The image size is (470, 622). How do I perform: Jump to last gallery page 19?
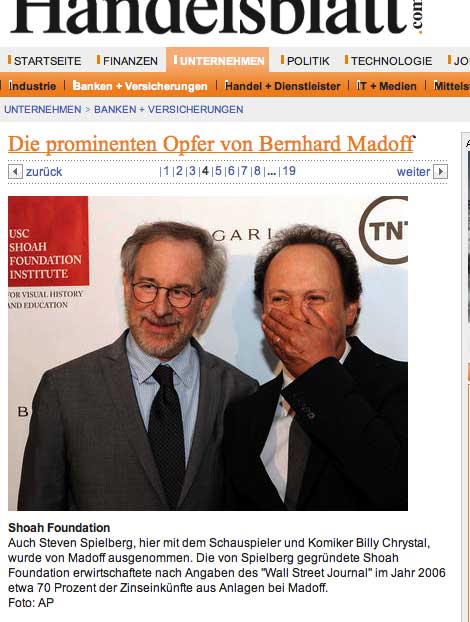click(x=289, y=171)
